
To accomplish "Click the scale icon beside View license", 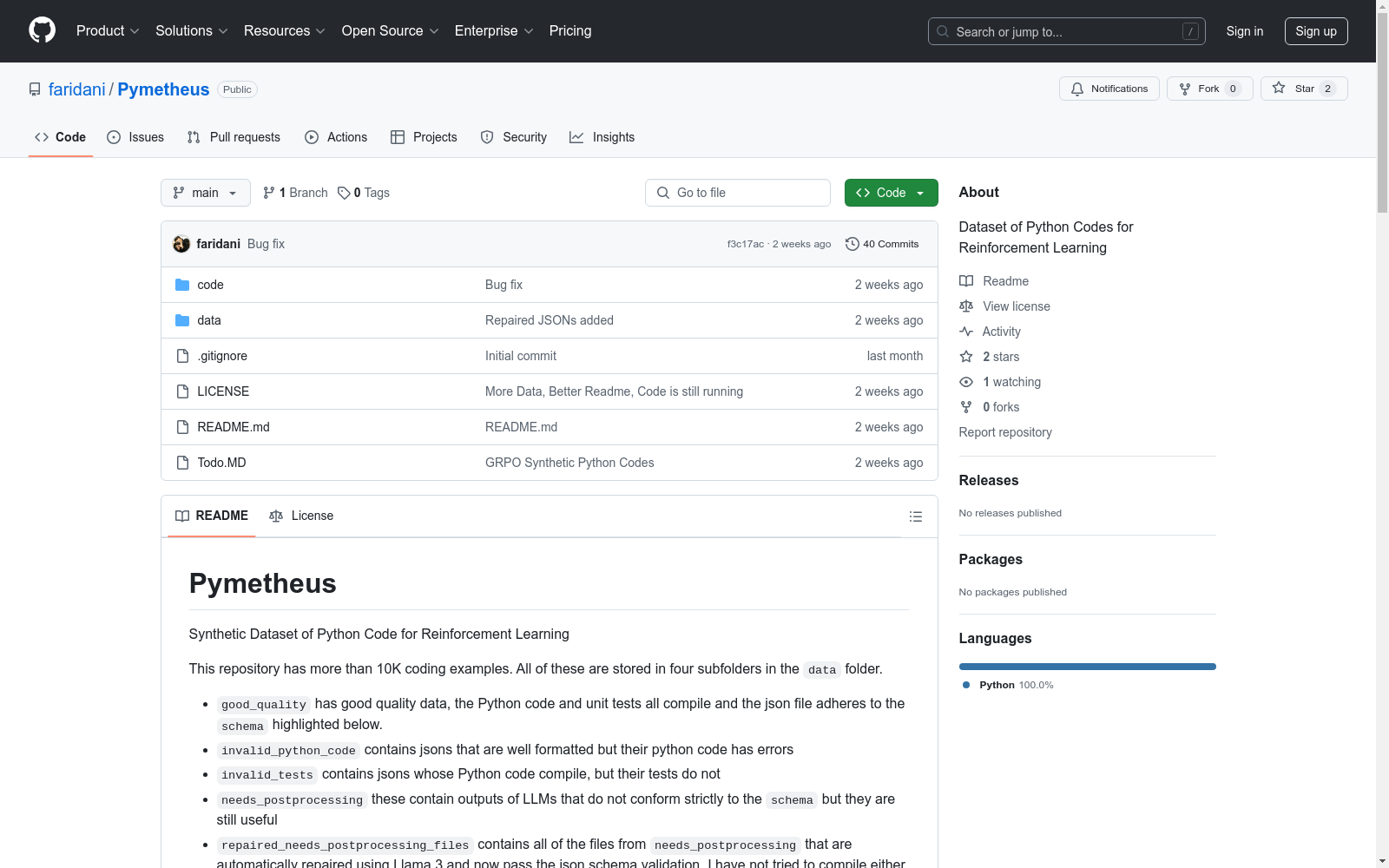I will [x=966, y=306].
